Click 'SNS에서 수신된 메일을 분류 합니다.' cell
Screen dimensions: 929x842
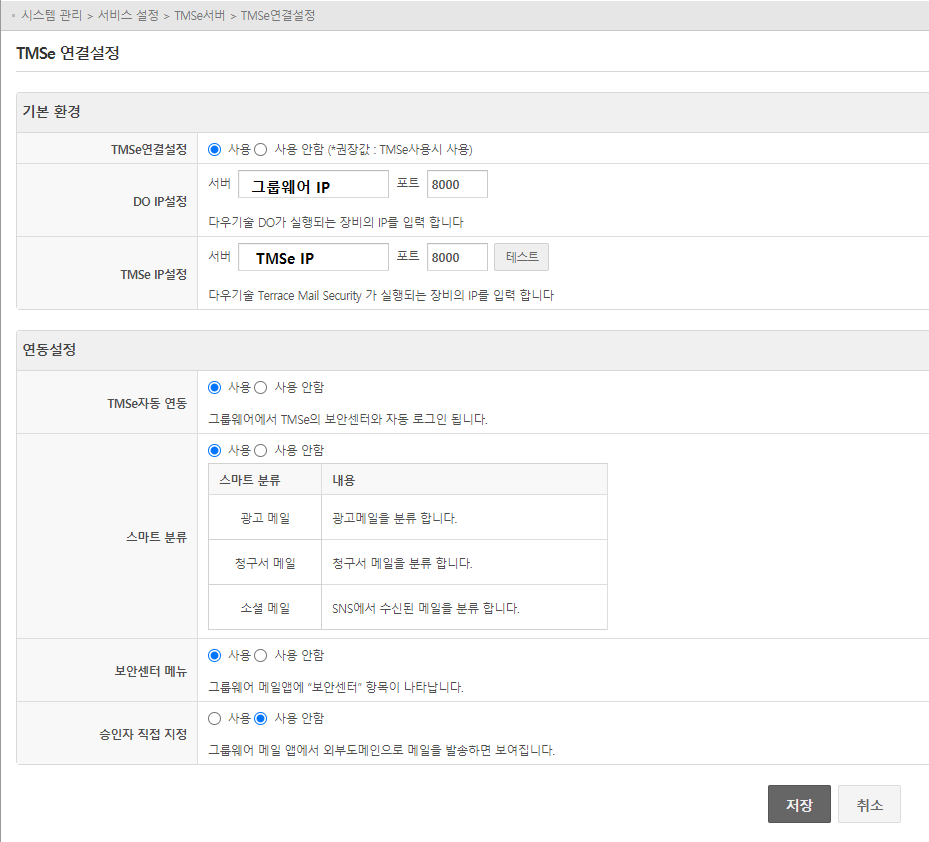point(464,607)
